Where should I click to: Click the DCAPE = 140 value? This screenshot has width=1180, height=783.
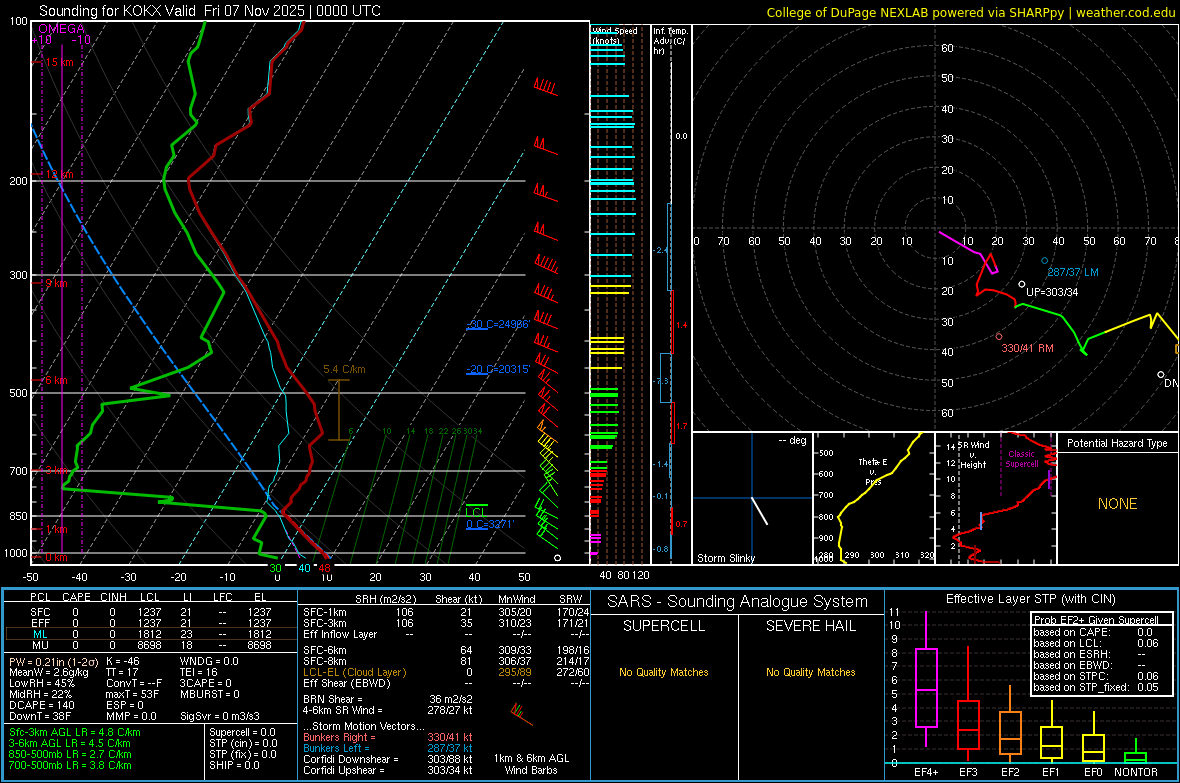point(42,705)
